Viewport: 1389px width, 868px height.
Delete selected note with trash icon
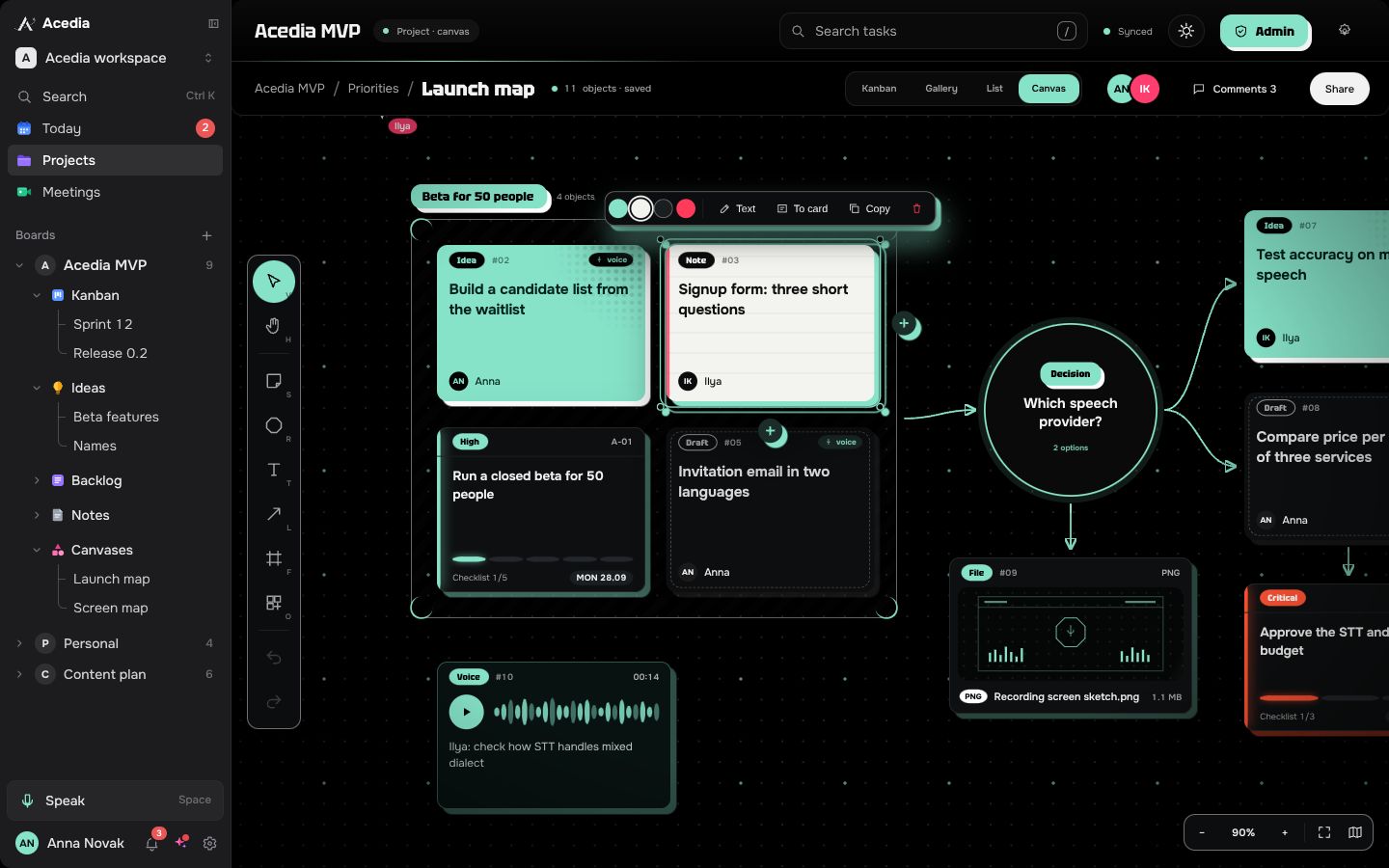(916, 208)
